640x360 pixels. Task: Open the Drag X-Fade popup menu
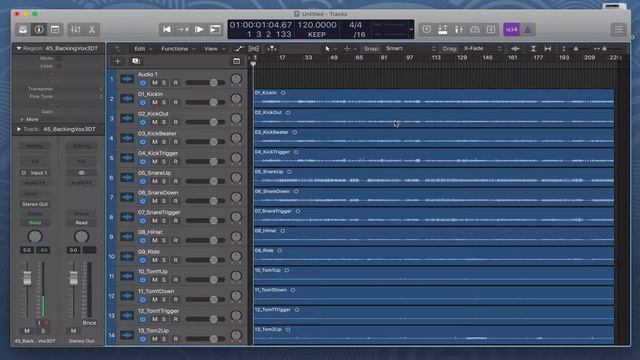(x=482, y=49)
